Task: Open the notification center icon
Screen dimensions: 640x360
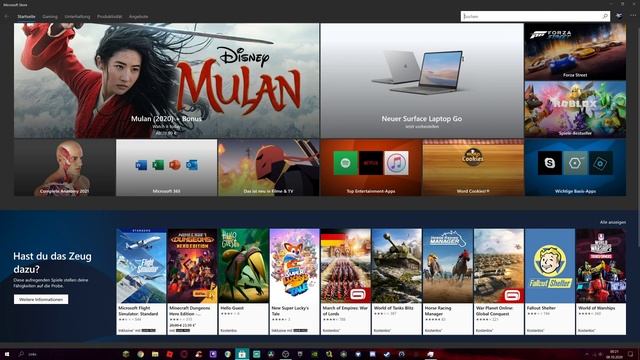Action: (631, 354)
